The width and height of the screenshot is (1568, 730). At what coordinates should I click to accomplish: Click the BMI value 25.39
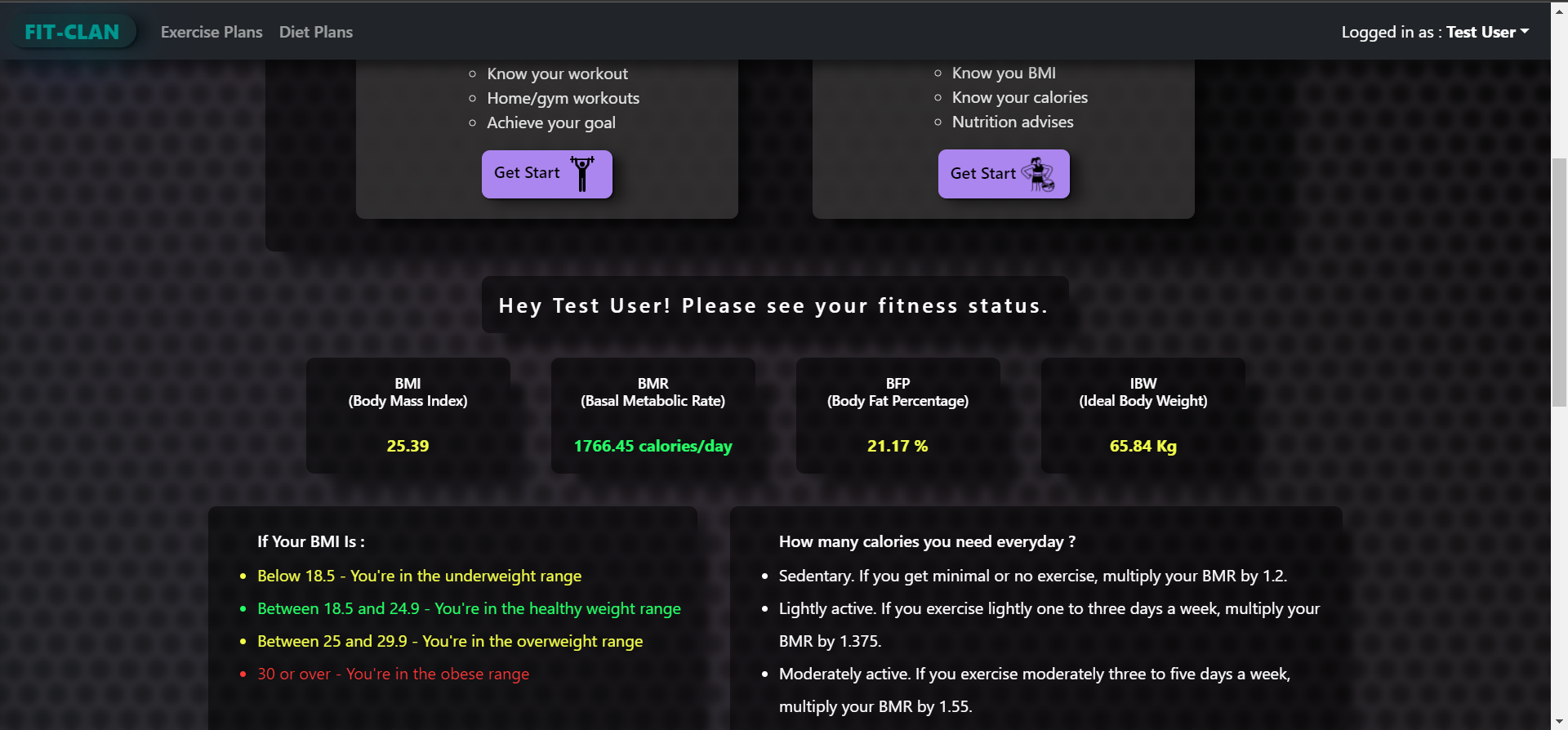pos(408,446)
